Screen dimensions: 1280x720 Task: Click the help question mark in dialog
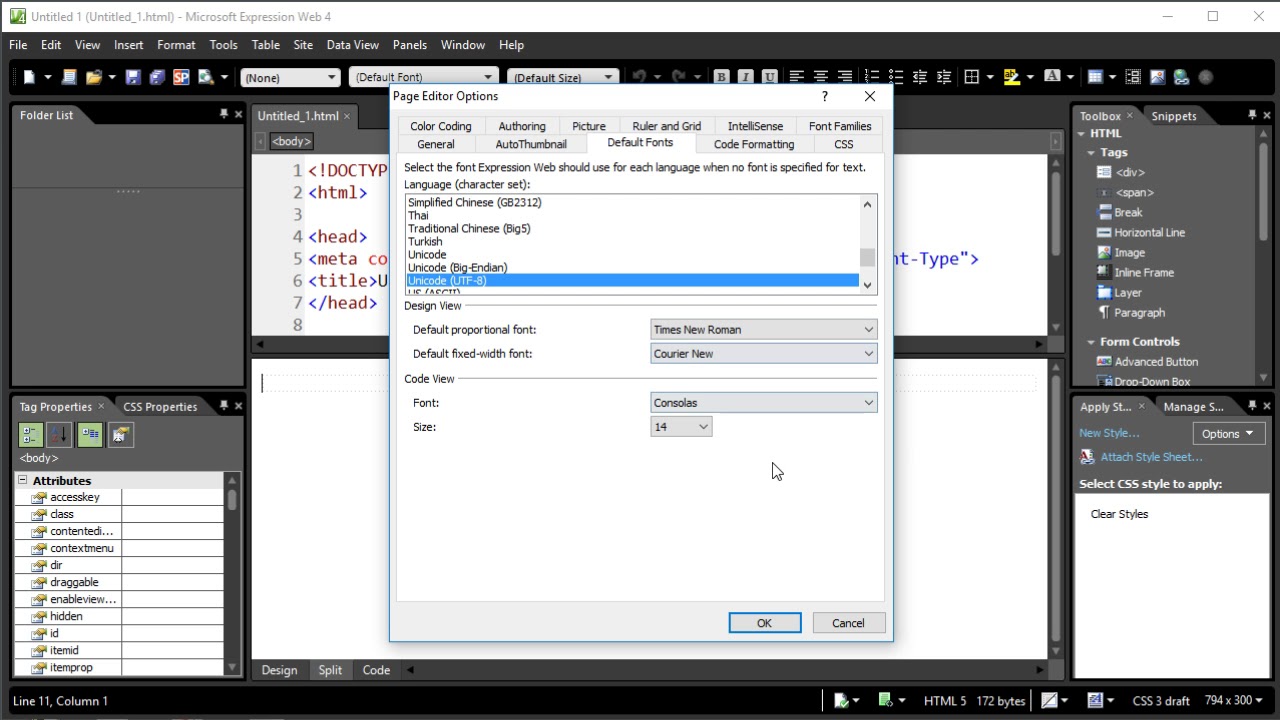coord(825,96)
